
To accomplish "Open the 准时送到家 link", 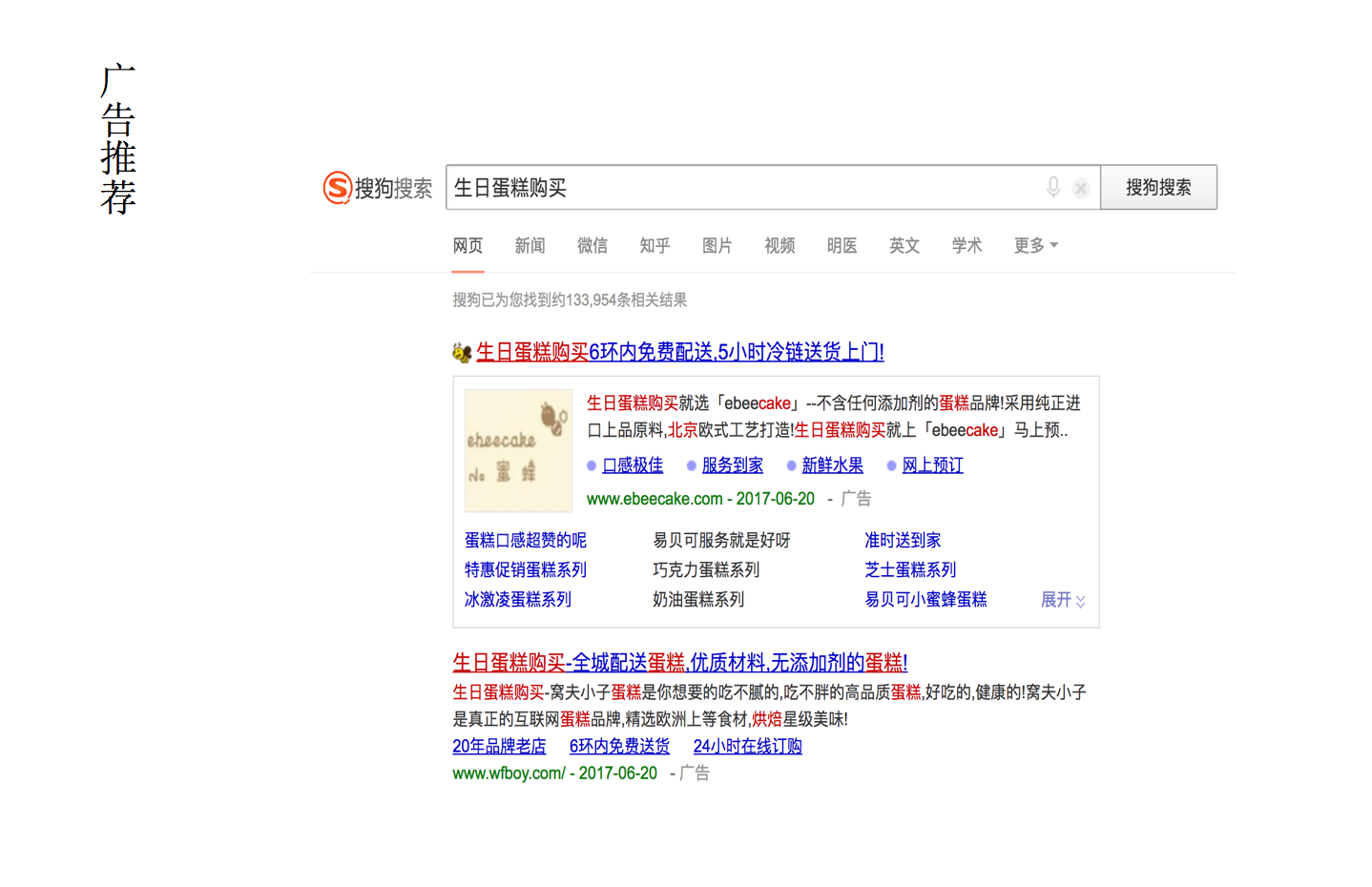I will click(903, 541).
